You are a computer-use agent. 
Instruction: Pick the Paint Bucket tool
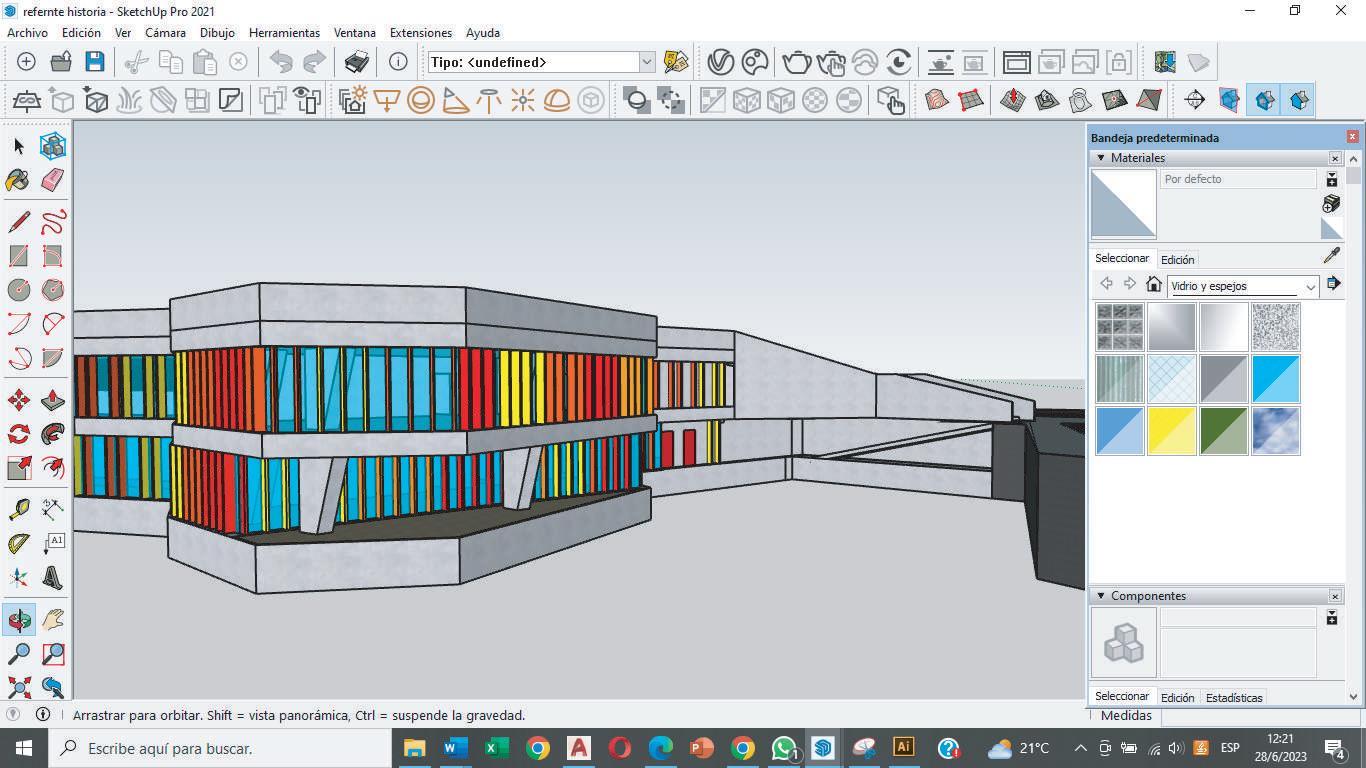[18, 180]
